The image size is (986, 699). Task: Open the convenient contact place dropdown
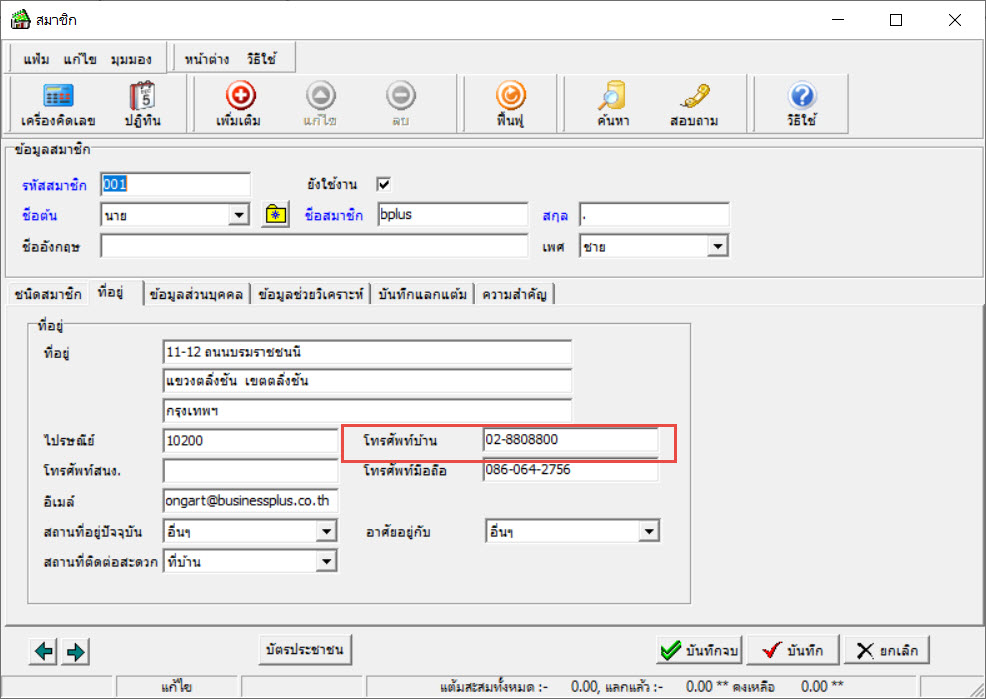tap(326, 562)
